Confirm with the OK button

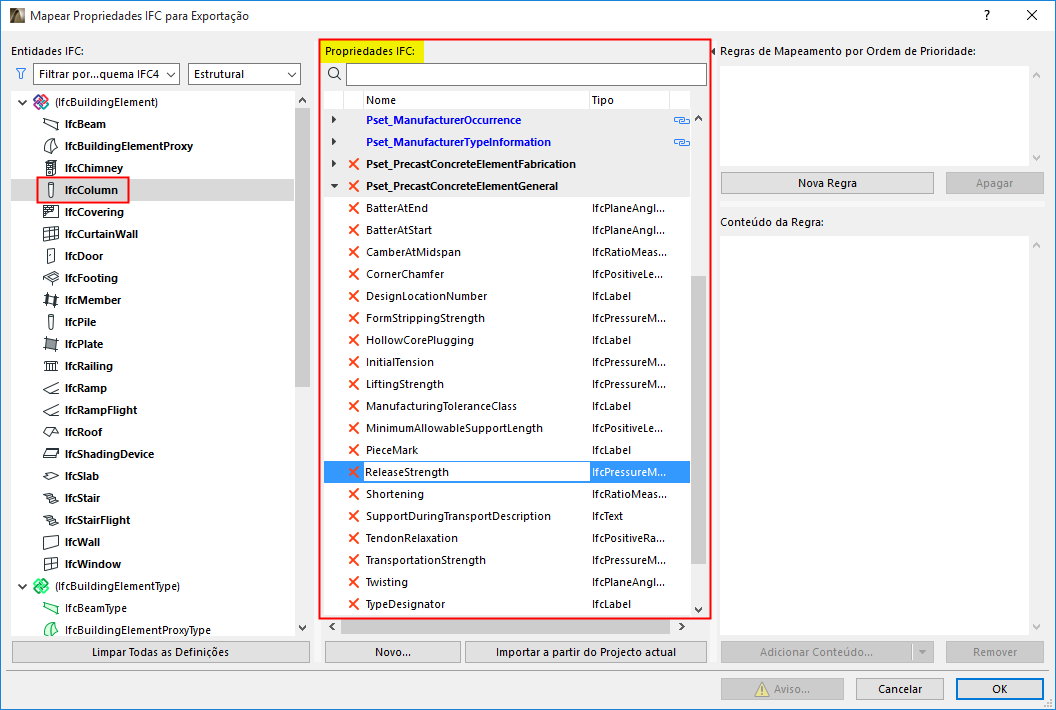(x=999, y=689)
